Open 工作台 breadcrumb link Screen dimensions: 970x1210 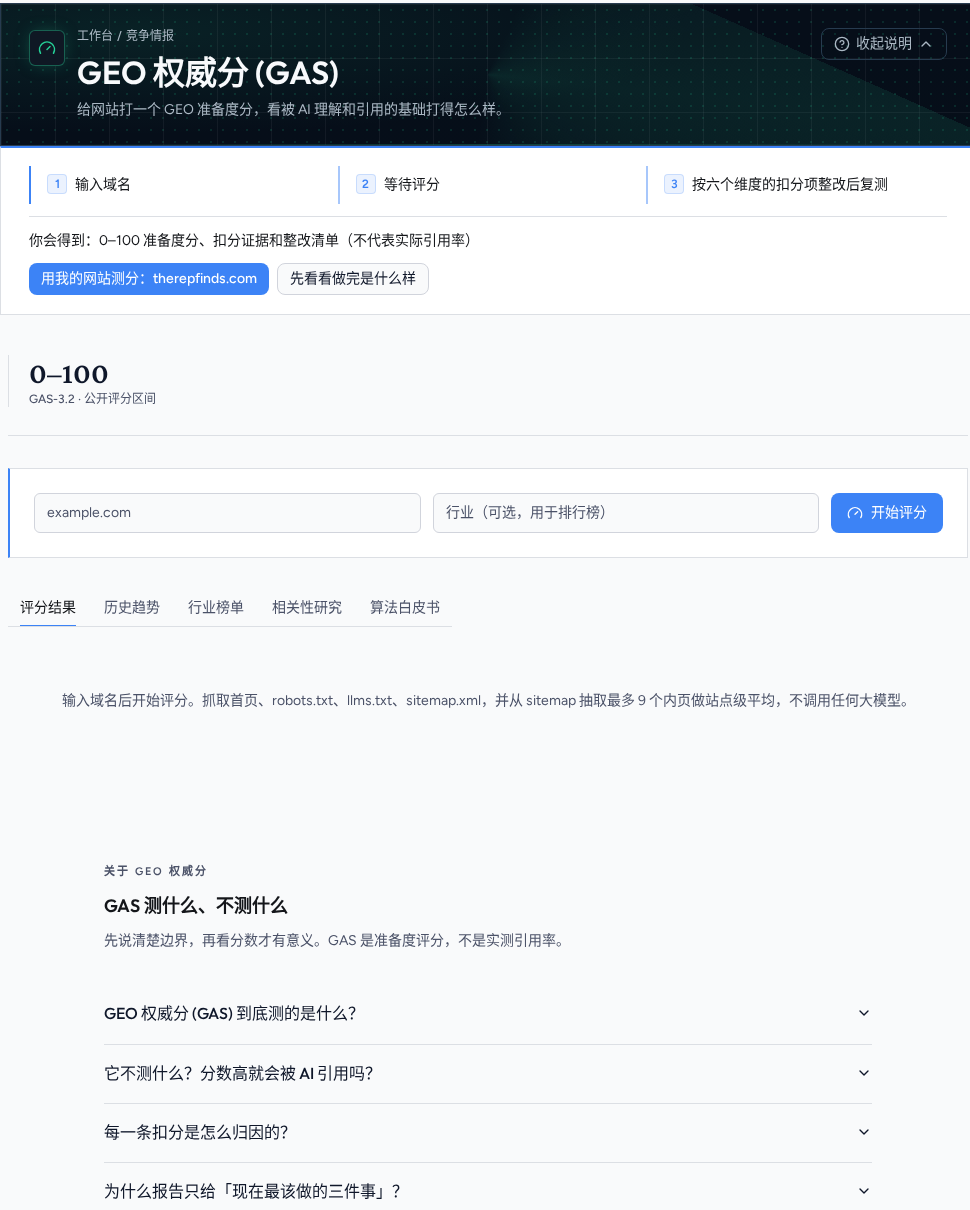[x=95, y=35]
